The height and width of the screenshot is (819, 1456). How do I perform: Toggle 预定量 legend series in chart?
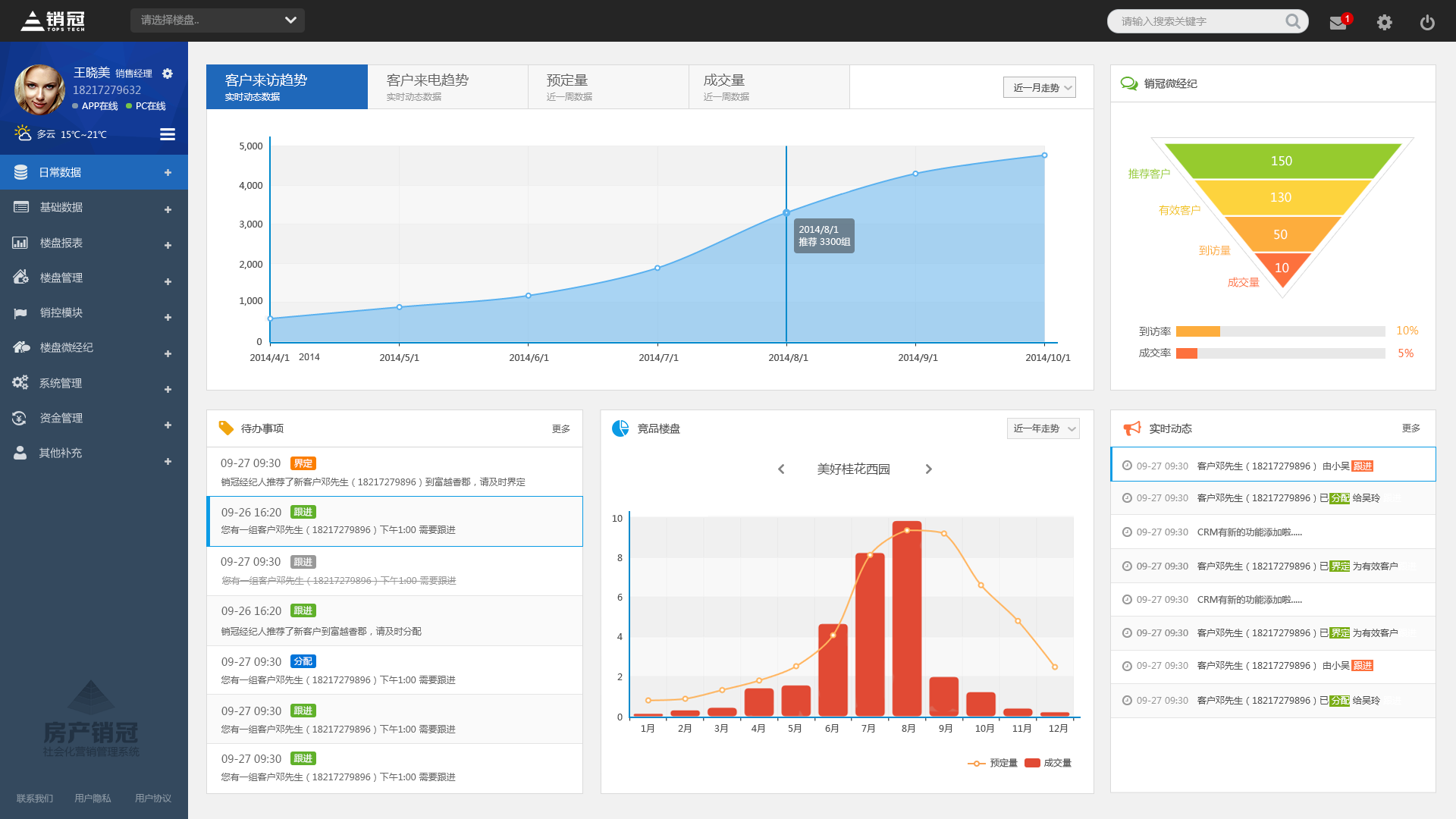tap(993, 763)
